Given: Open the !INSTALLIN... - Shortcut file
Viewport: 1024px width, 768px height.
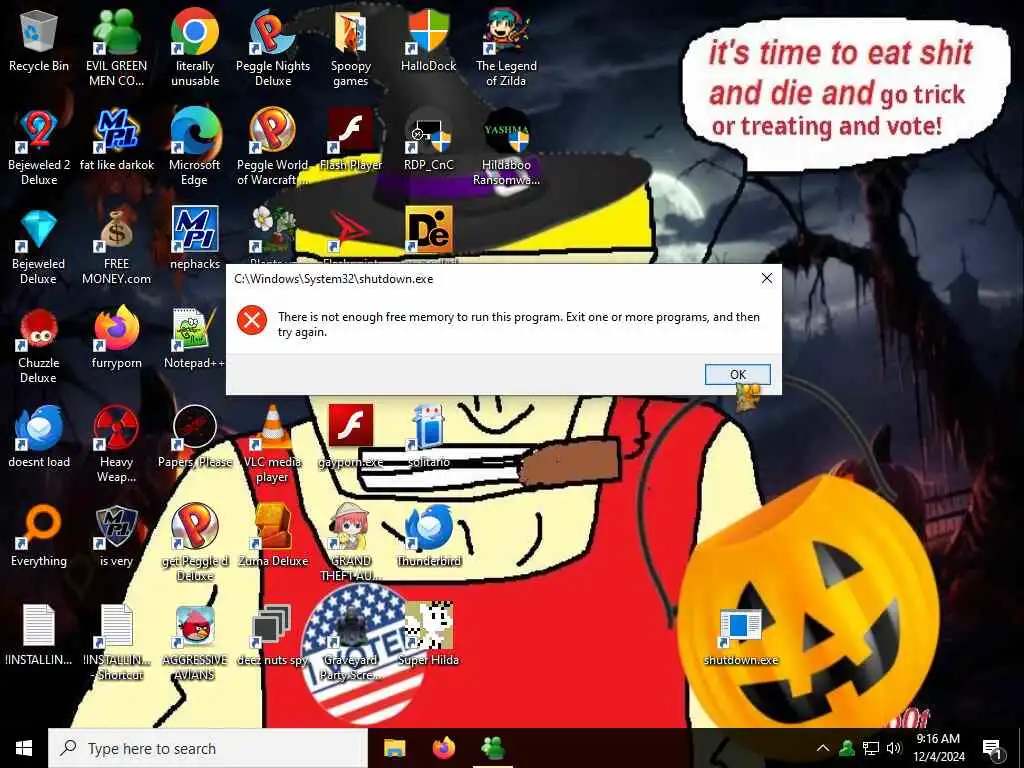Looking at the screenshot, I should [x=116, y=642].
